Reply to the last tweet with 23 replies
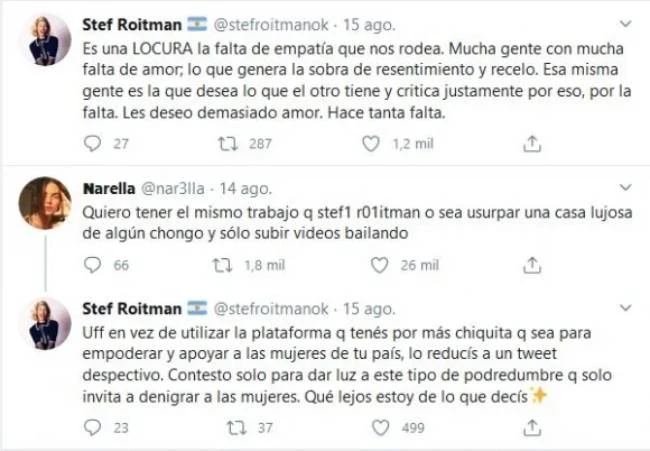This screenshot has height=451, width=650. [x=93, y=427]
